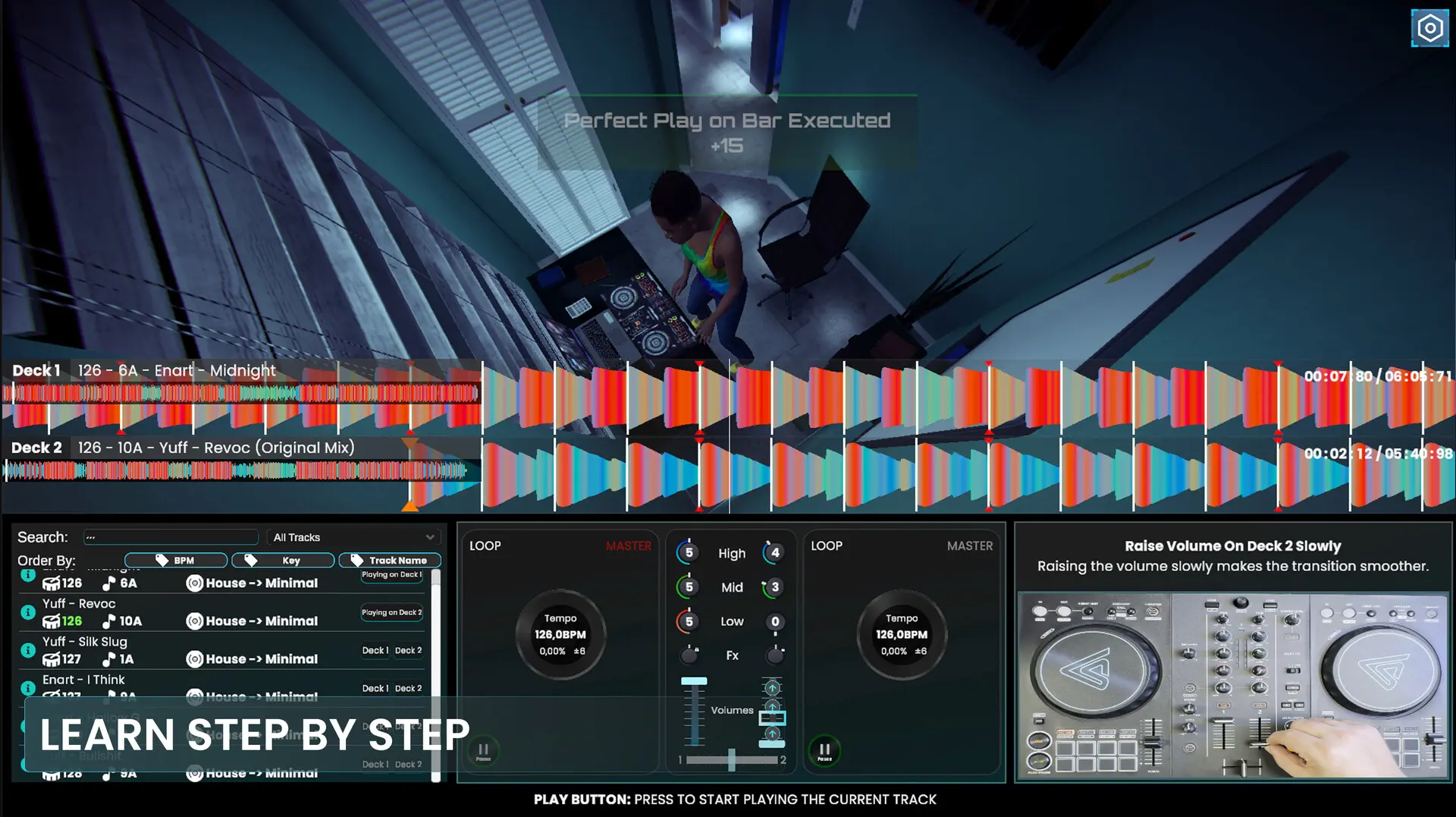The image size is (1456, 817).
Task: Open the All Tracks filter dropdown
Action: 353,537
